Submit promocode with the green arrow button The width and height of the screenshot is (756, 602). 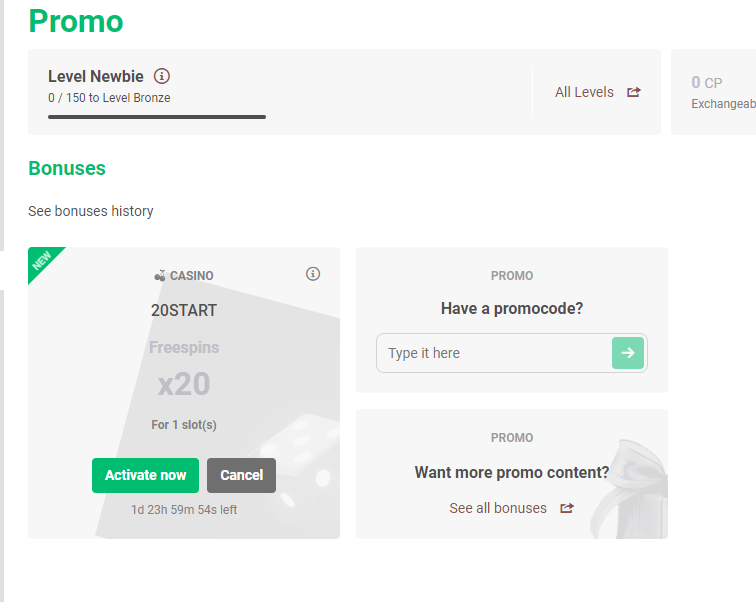pos(628,353)
